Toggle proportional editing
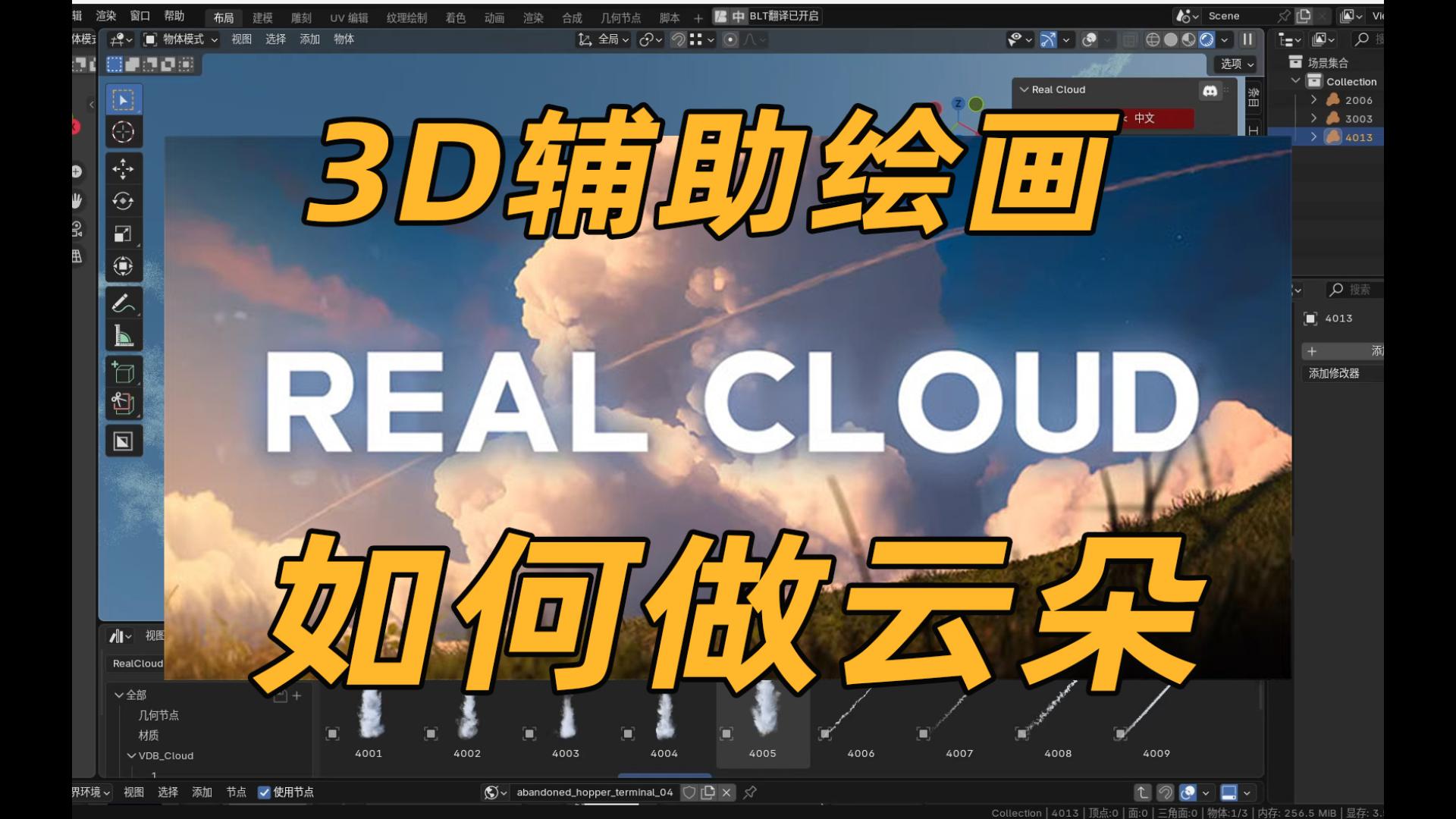Image resolution: width=1456 pixels, height=819 pixels. (x=730, y=39)
